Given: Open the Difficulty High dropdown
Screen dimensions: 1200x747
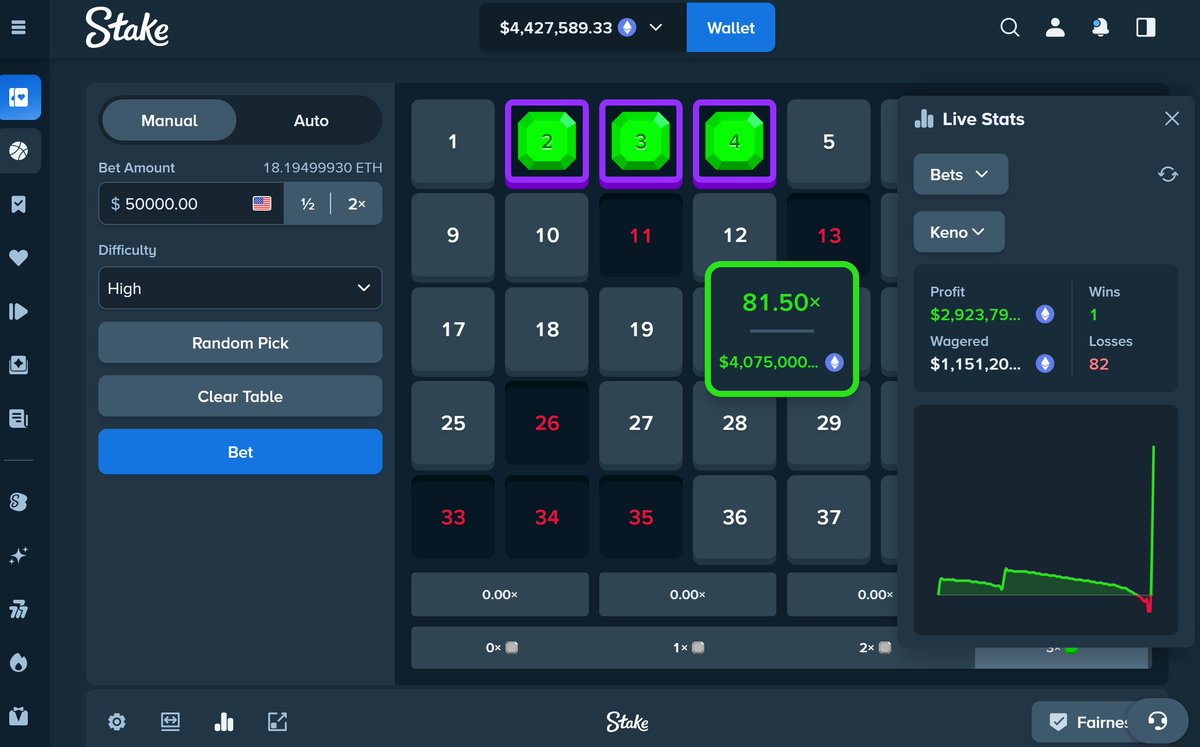Looking at the screenshot, I should tap(240, 288).
